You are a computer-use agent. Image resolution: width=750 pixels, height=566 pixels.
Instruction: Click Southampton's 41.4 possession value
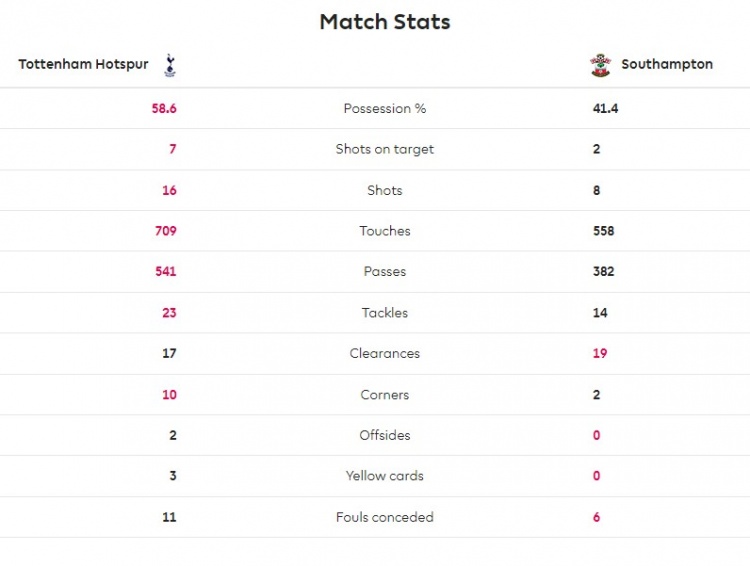click(x=605, y=108)
